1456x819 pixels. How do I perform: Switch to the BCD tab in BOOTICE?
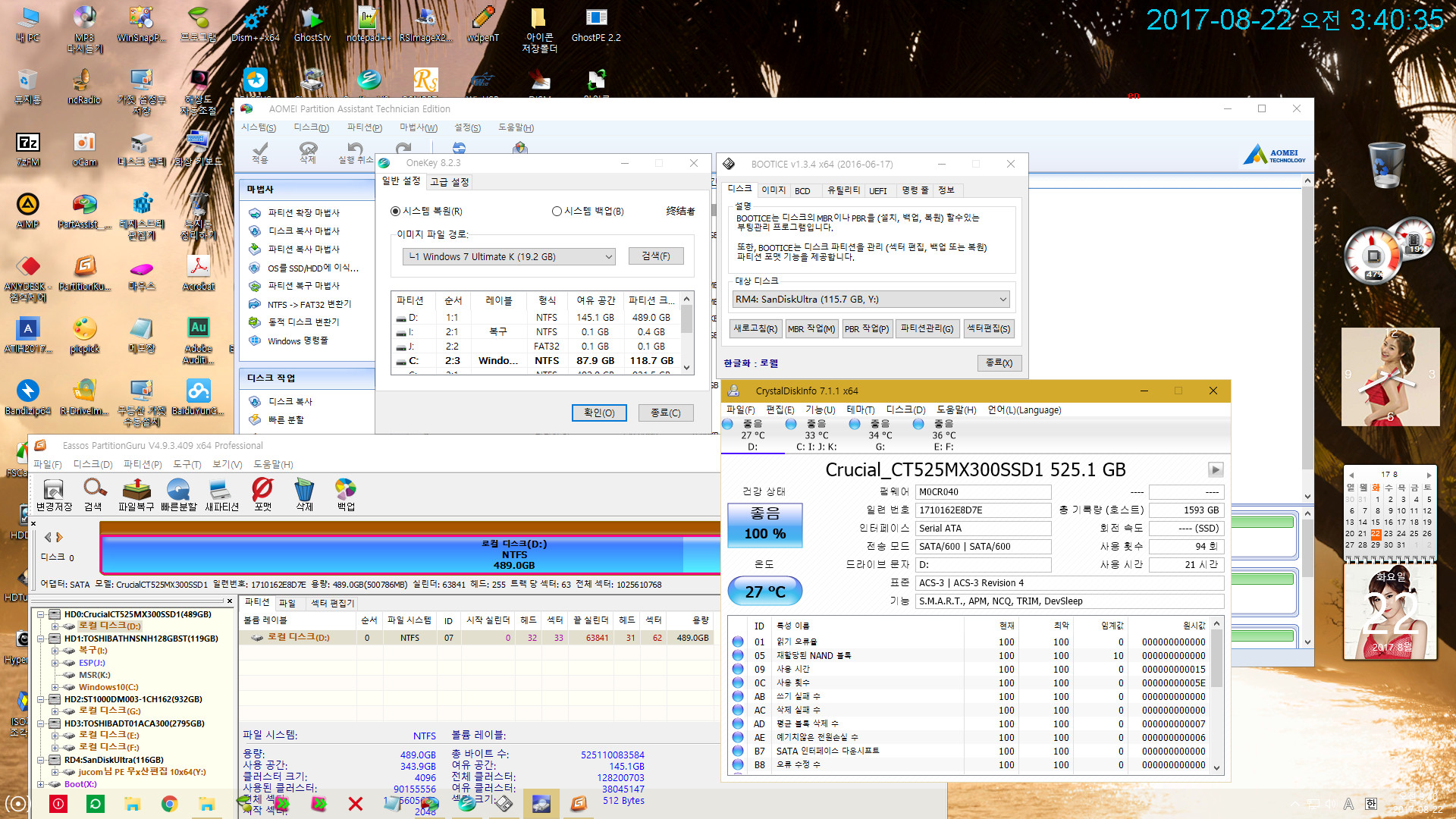tap(802, 190)
